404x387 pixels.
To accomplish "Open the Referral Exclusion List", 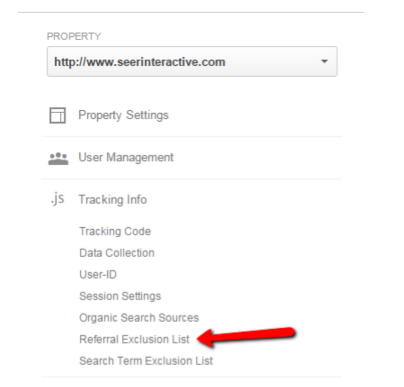I will [x=134, y=339].
